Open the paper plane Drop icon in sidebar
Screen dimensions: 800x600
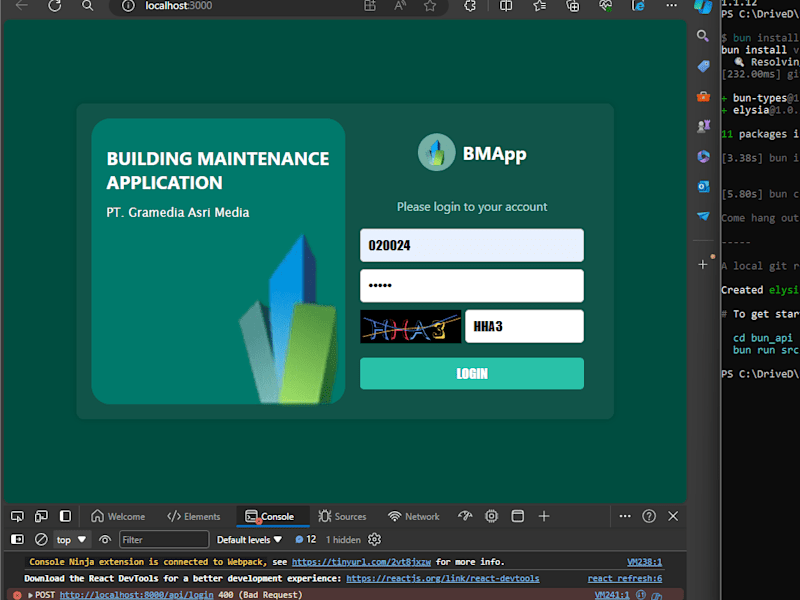pos(703,216)
